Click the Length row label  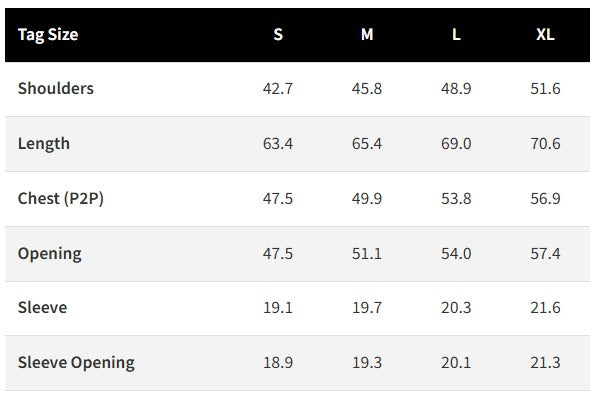click(44, 144)
